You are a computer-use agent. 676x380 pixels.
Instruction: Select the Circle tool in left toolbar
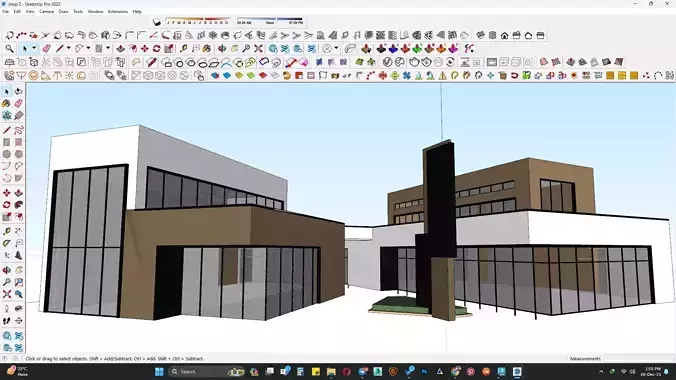(x=6, y=154)
